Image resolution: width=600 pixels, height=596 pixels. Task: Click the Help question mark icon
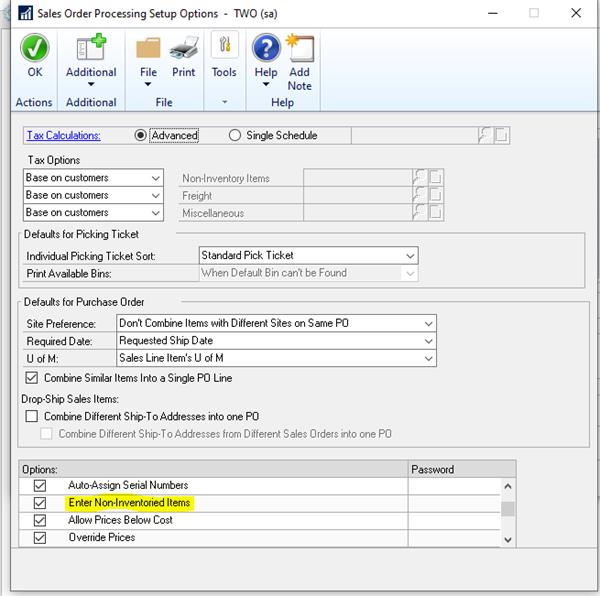265,48
